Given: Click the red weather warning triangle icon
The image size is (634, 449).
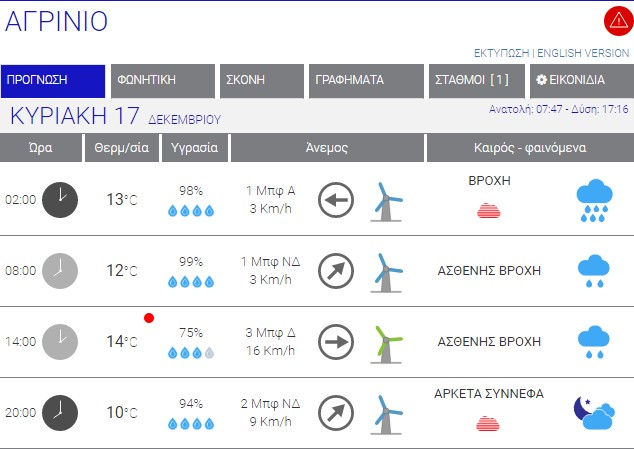Looking at the screenshot, I should 617,20.
